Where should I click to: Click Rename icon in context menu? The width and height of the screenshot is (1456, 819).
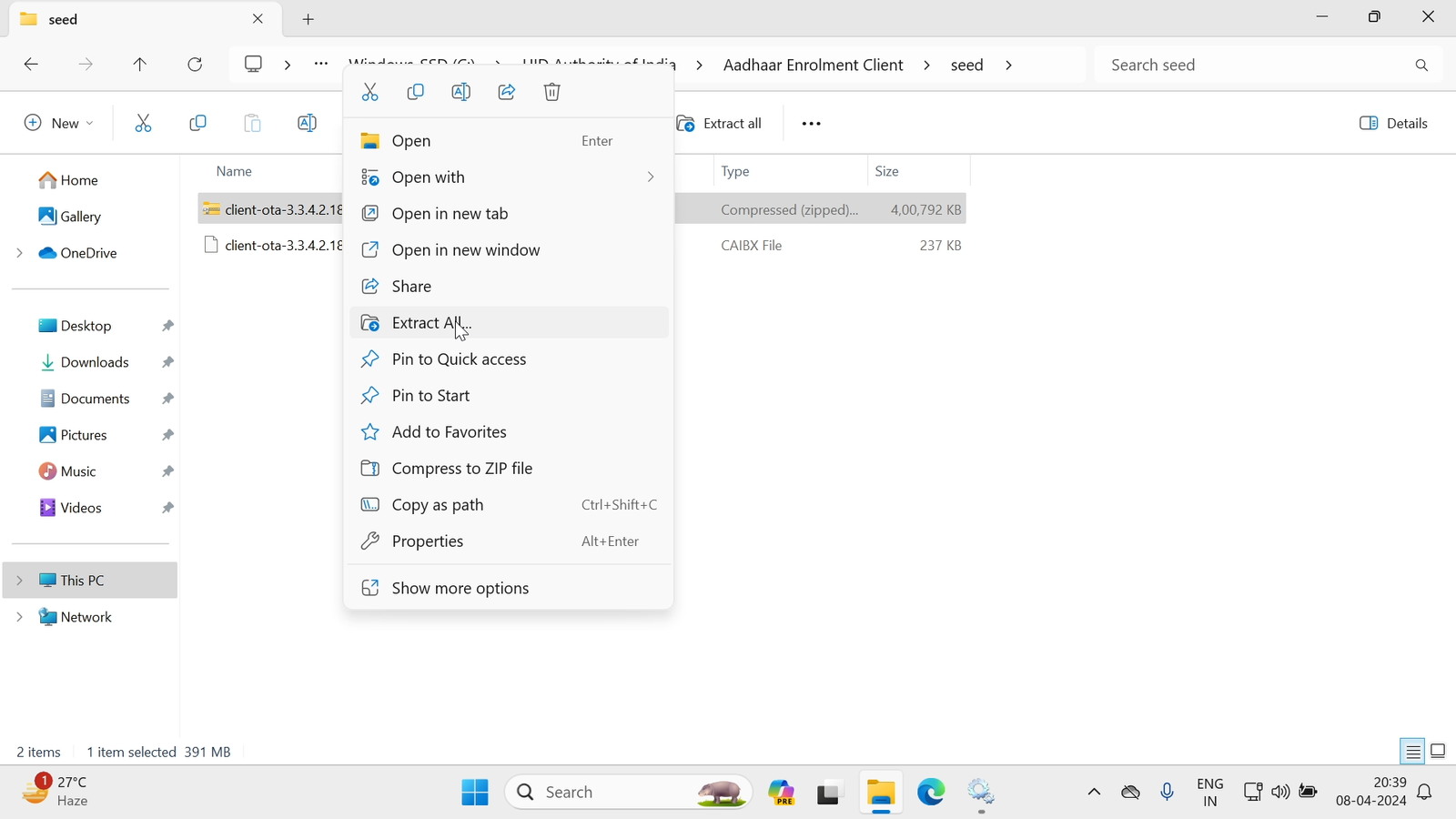tap(460, 92)
